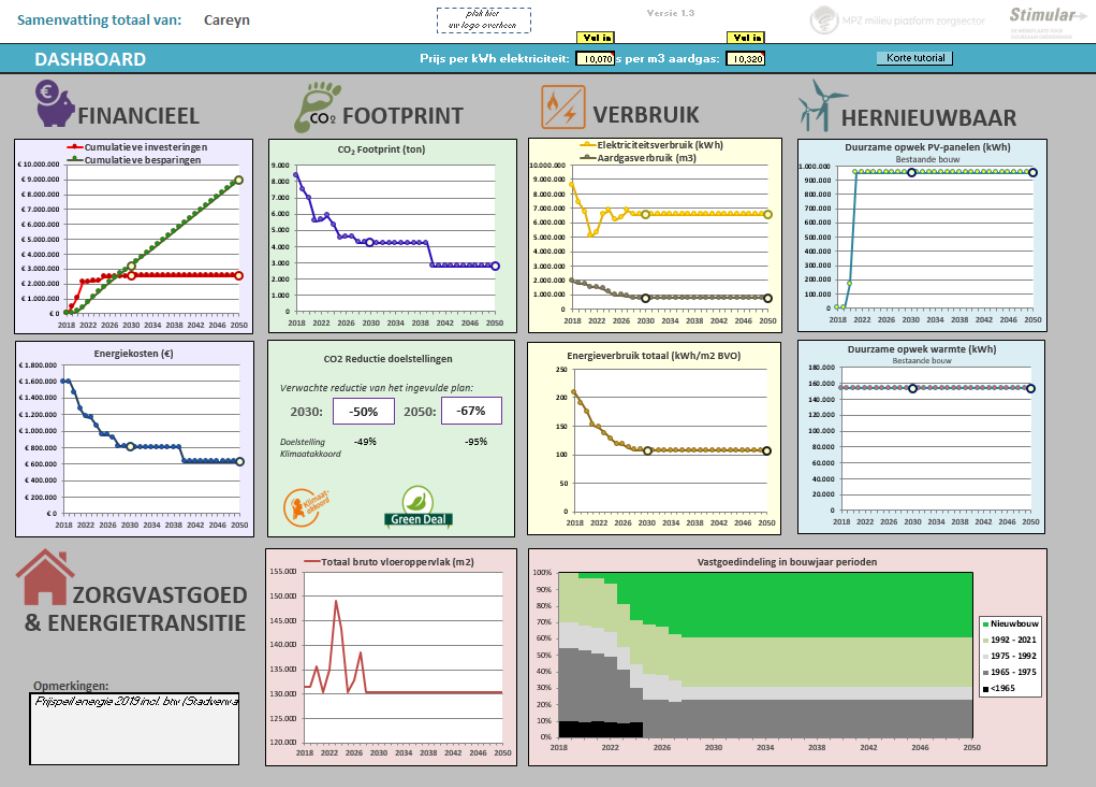
Task: Click the CO2 footprint foot icon
Action: pos(312,109)
